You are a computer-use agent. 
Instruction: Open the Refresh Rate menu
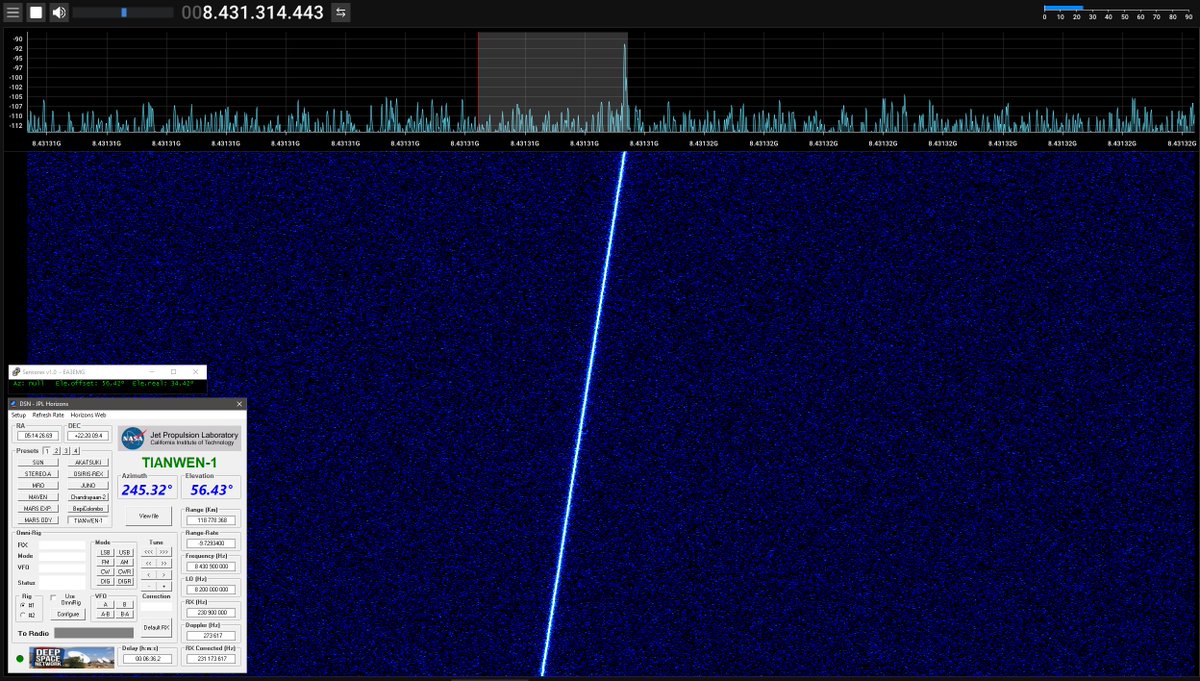48,415
